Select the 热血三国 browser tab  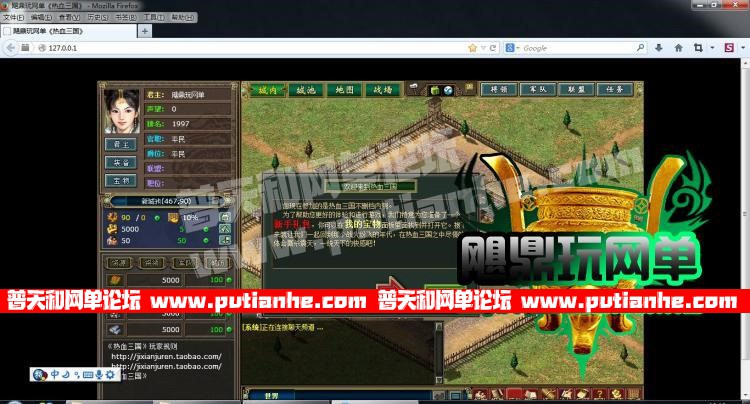[x=68, y=31]
